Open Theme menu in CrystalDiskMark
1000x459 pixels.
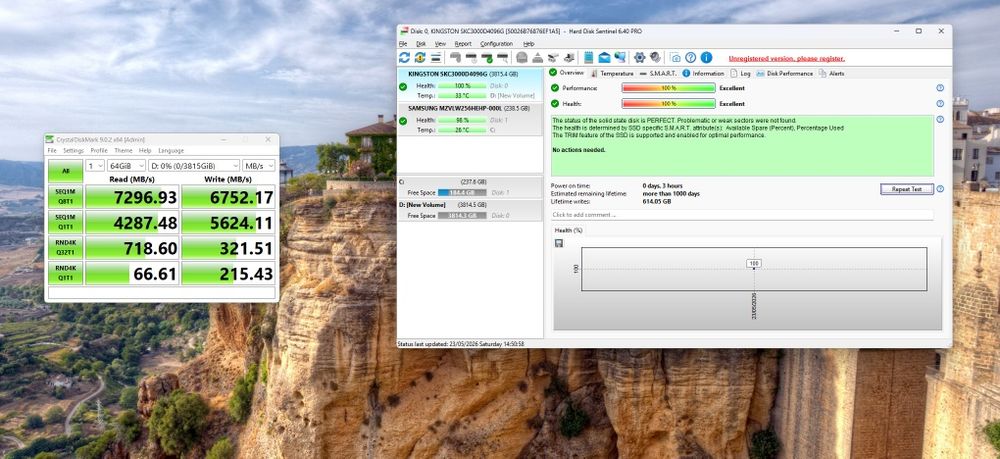(123, 150)
